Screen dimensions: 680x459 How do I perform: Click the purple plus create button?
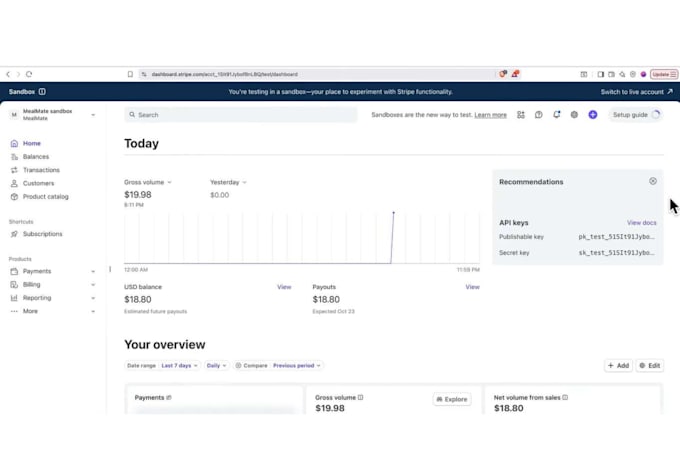click(x=593, y=115)
